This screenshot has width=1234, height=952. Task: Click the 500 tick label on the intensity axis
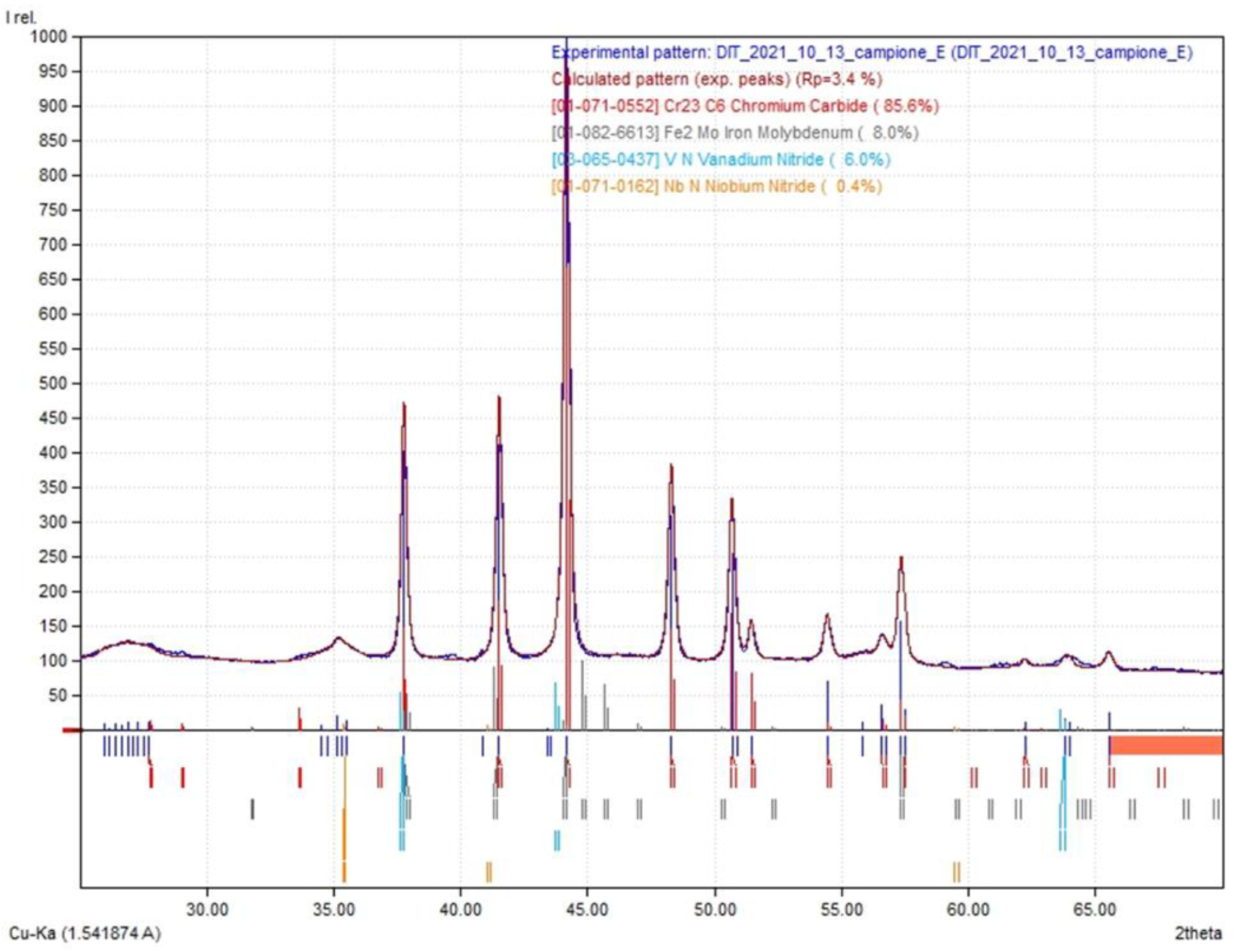tap(53, 383)
